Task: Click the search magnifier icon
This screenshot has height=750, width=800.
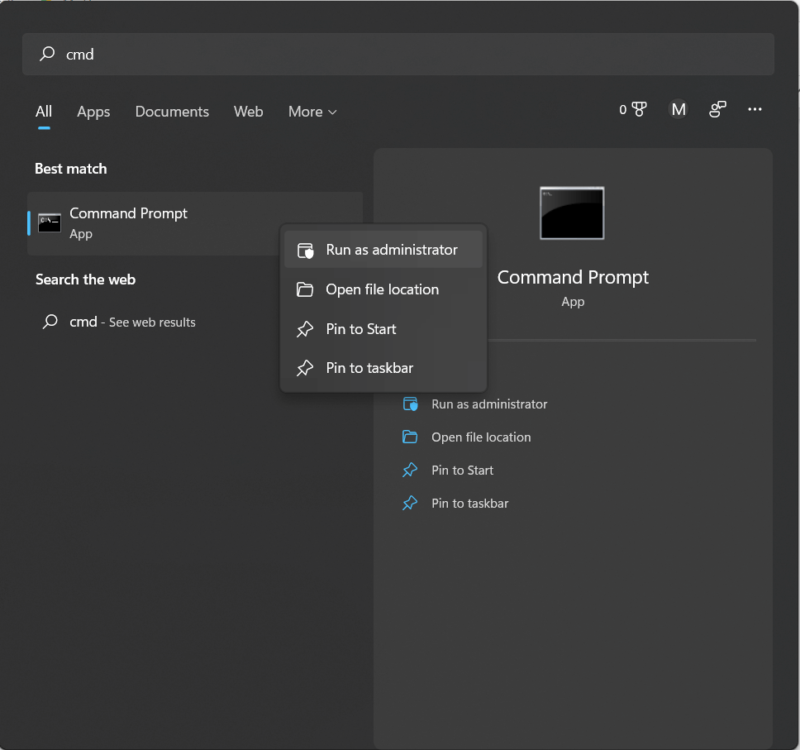Action: 48,54
